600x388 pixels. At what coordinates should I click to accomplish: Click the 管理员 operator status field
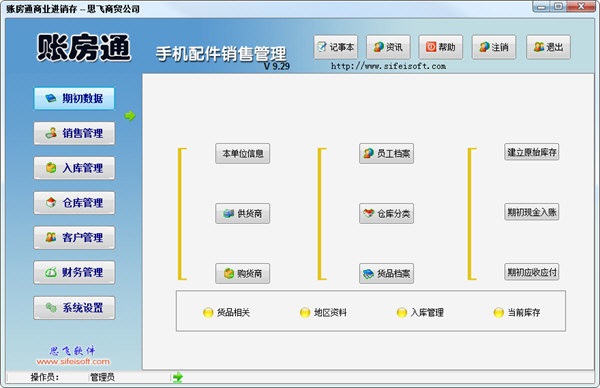(x=102, y=377)
